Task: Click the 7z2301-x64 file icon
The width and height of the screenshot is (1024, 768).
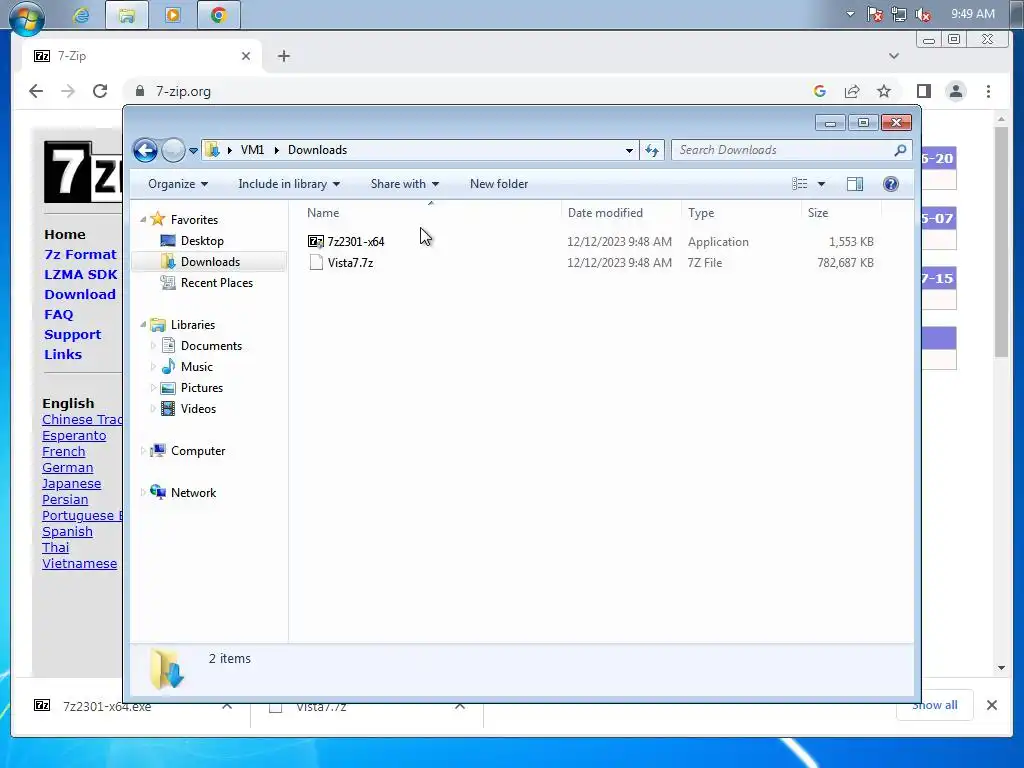Action: (x=315, y=242)
